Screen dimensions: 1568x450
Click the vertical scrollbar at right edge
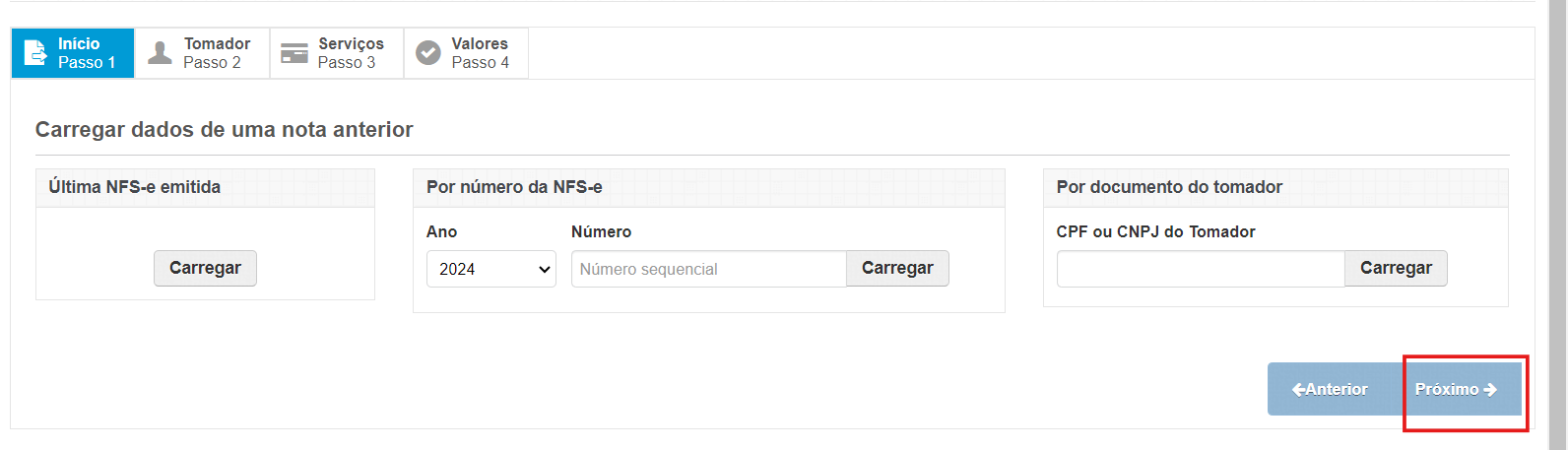1558,225
